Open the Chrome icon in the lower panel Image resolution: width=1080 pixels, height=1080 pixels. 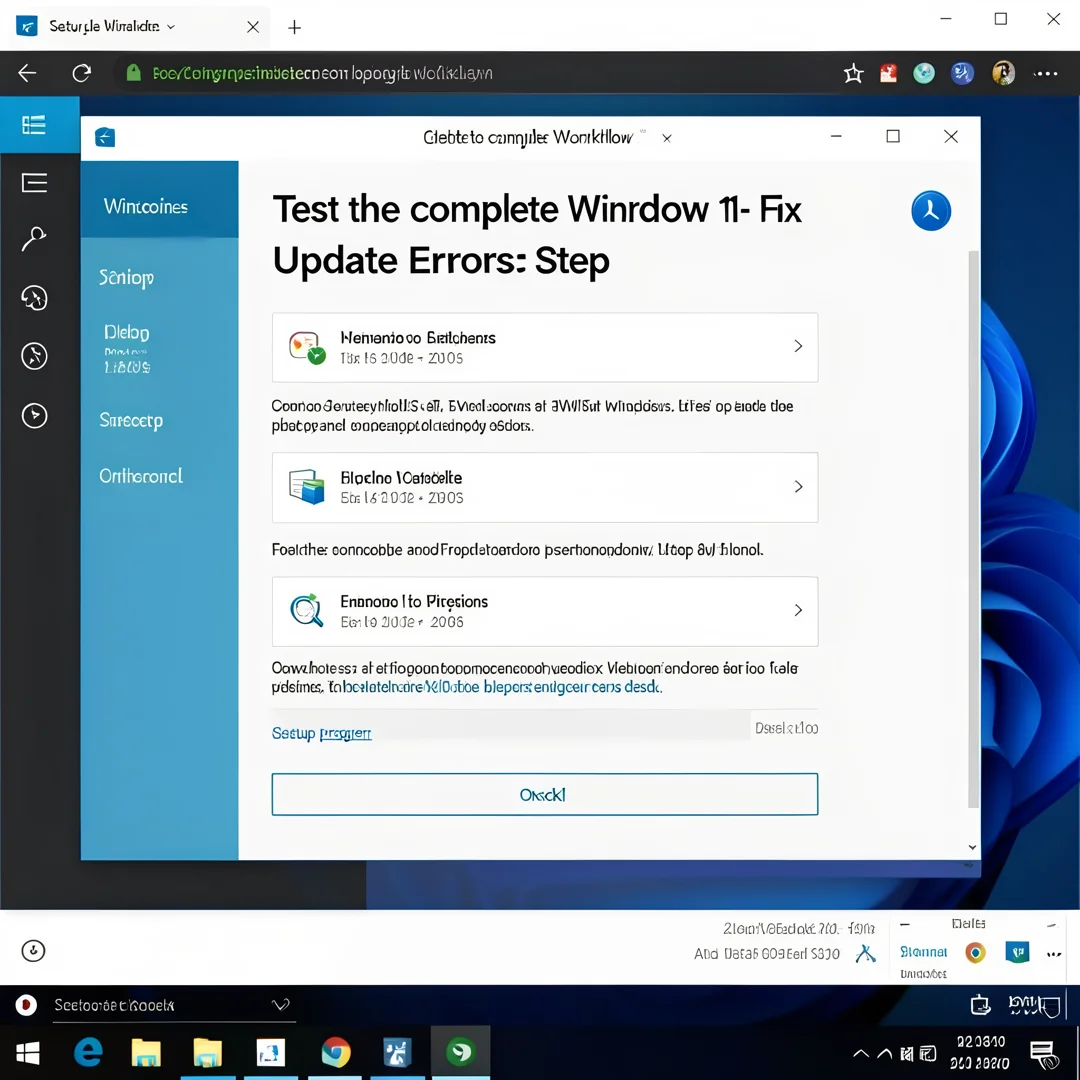(x=975, y=953)
